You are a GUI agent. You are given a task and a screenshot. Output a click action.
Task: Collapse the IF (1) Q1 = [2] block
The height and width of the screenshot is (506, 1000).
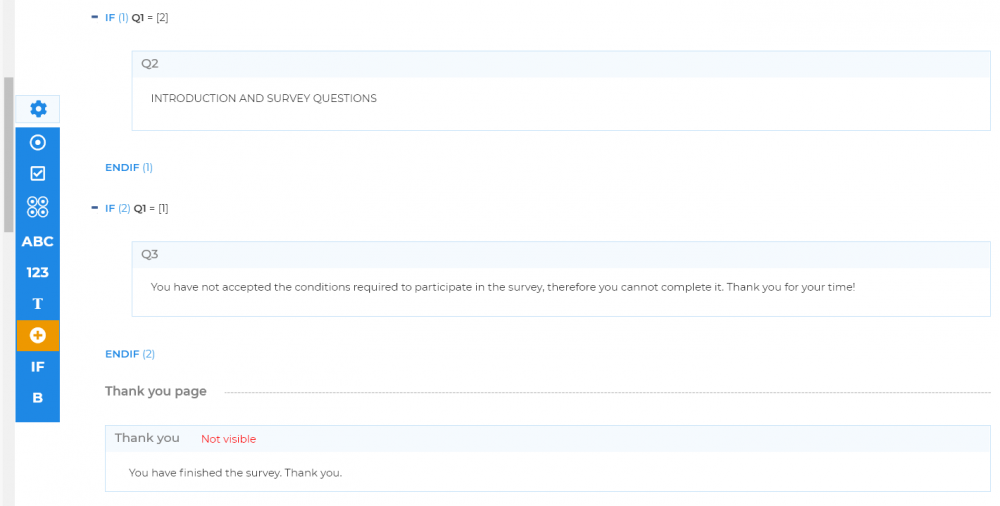pyautogui.click(x=94, y=17)
